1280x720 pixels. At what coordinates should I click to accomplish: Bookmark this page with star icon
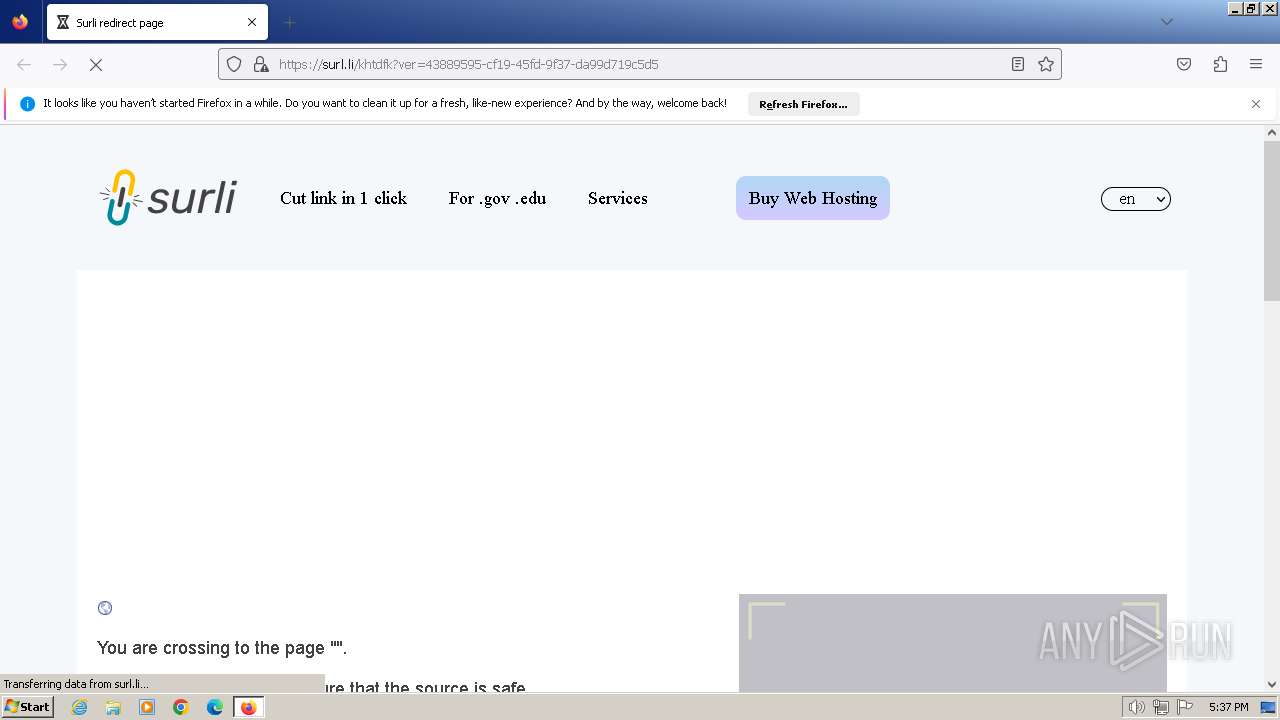tap(1046, 64)
